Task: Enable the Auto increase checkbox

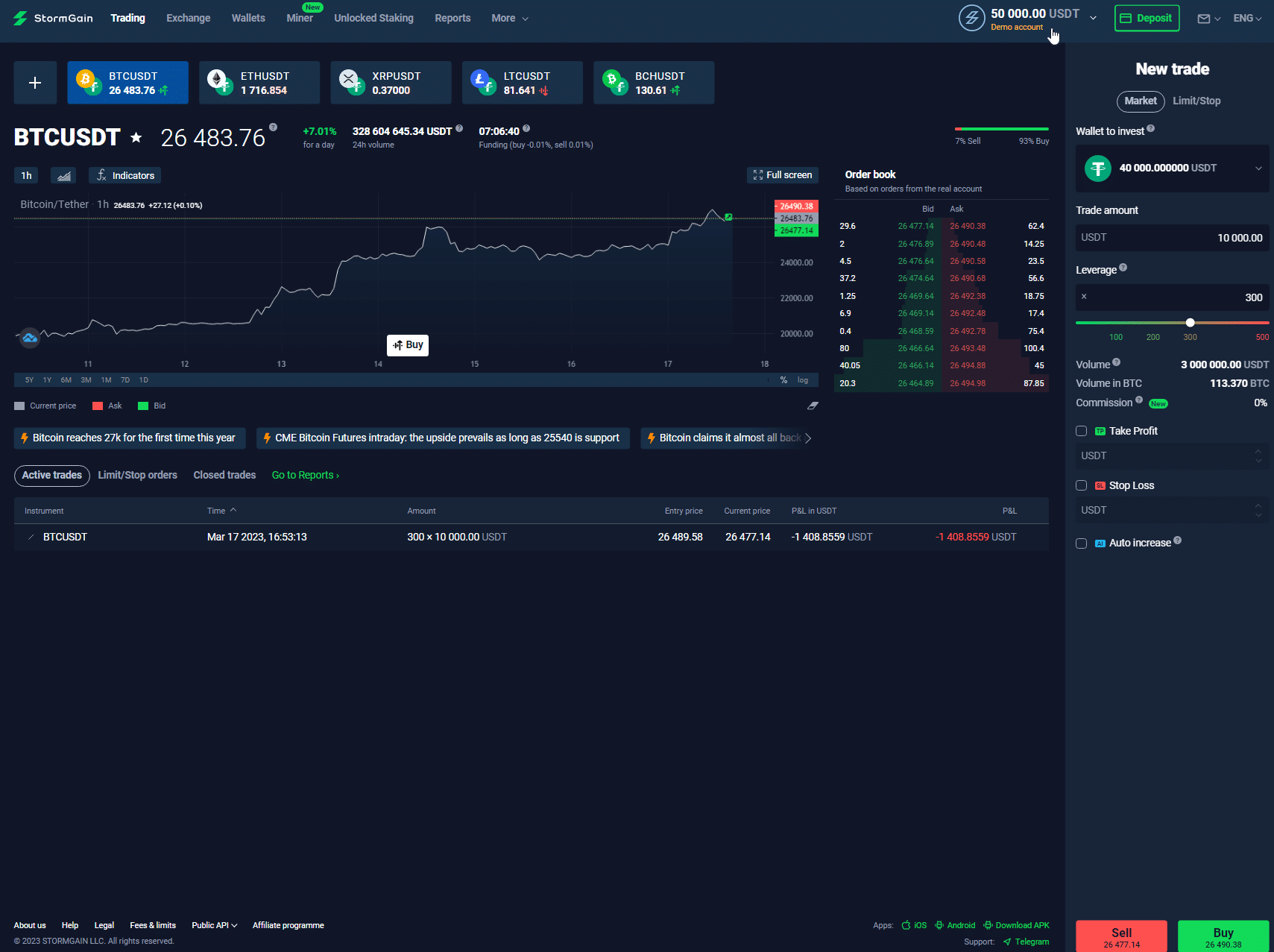Action: coord(1081,543)
